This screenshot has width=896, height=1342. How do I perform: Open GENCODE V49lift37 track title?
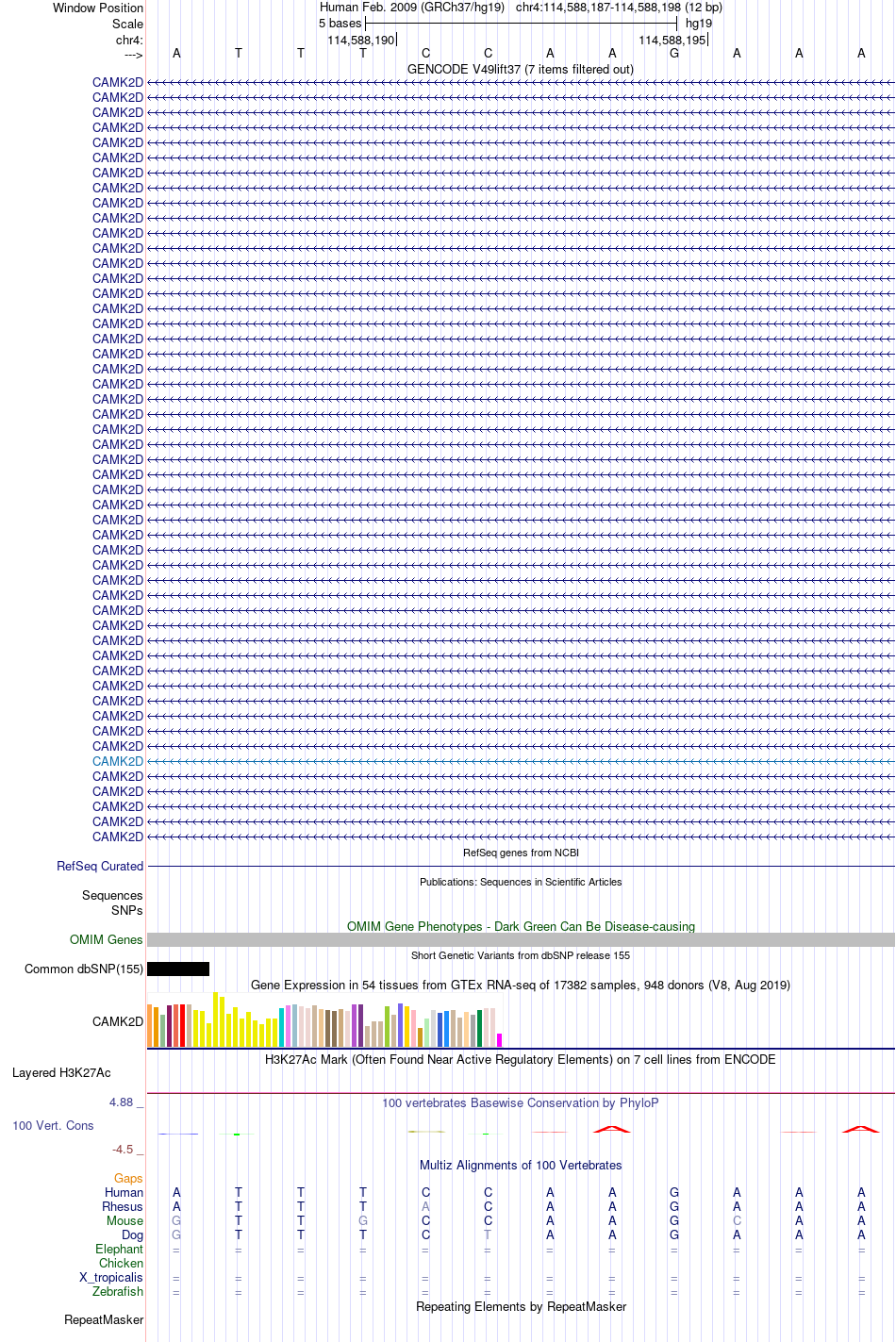(521, 70)
